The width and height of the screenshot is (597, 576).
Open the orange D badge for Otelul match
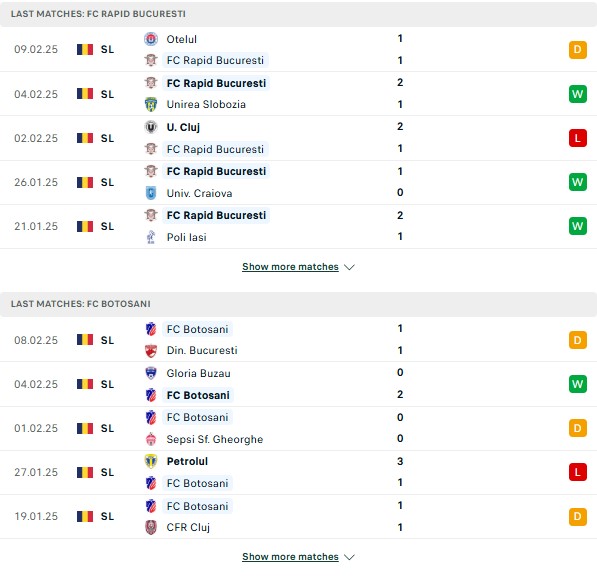point(578,49)
